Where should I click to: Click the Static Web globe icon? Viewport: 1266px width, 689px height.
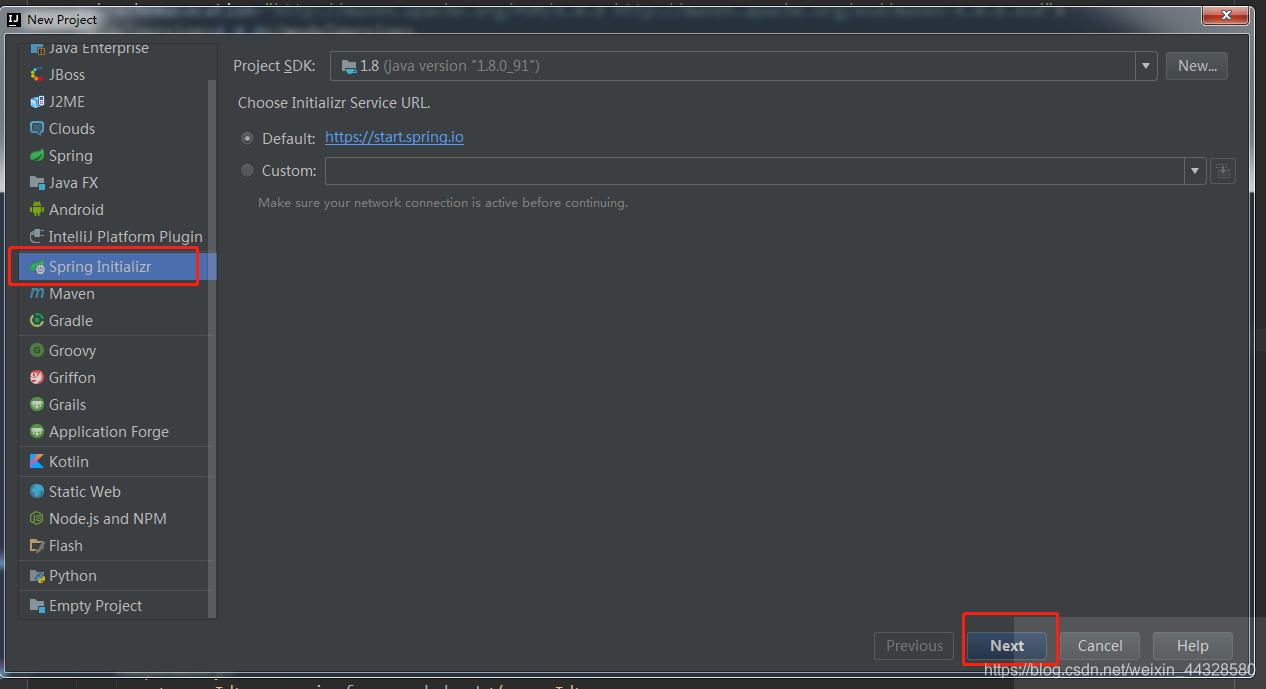coord(38,492)
